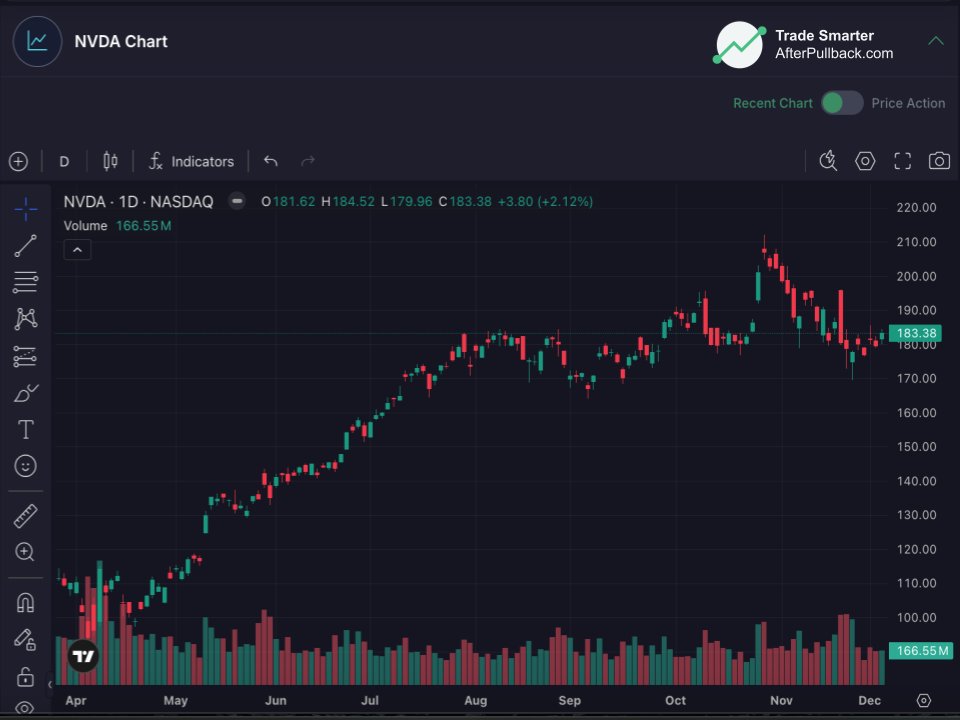960x720 pixels.
Task: Open the TradingView logo link
Action: [x=83, y=656]
